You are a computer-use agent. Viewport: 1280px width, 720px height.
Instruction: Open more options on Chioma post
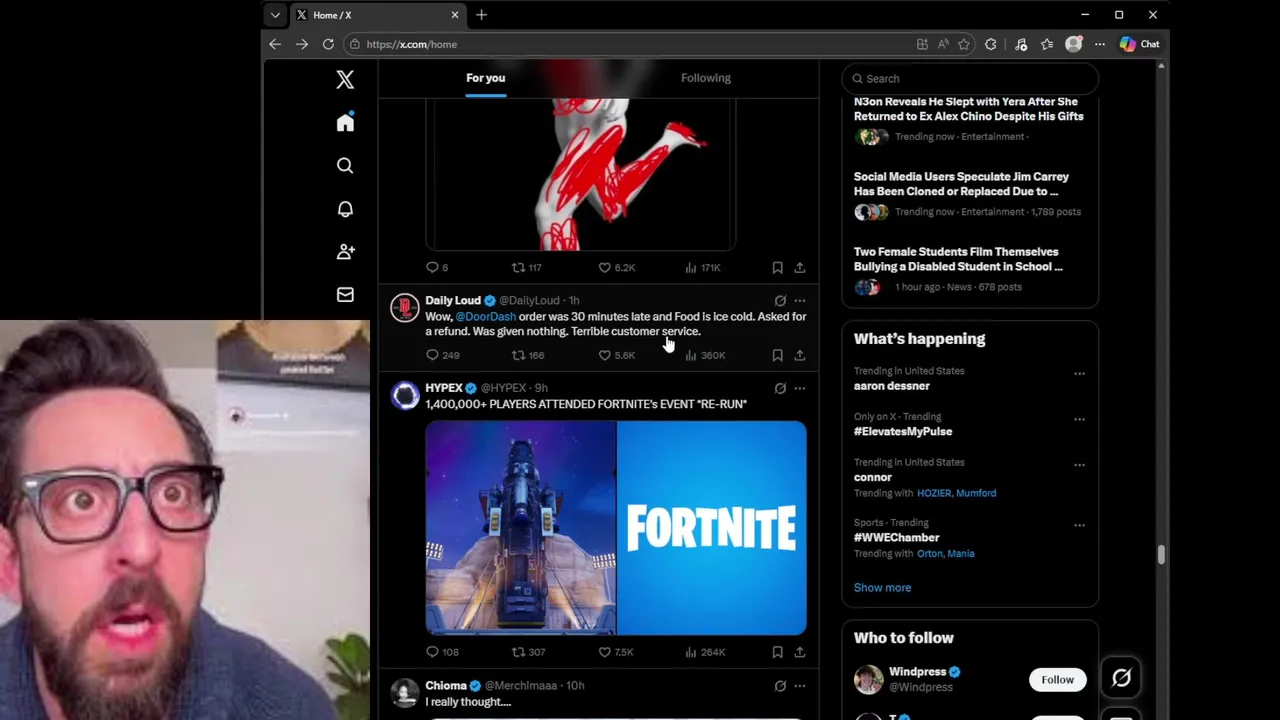click(x=799, y=686)
